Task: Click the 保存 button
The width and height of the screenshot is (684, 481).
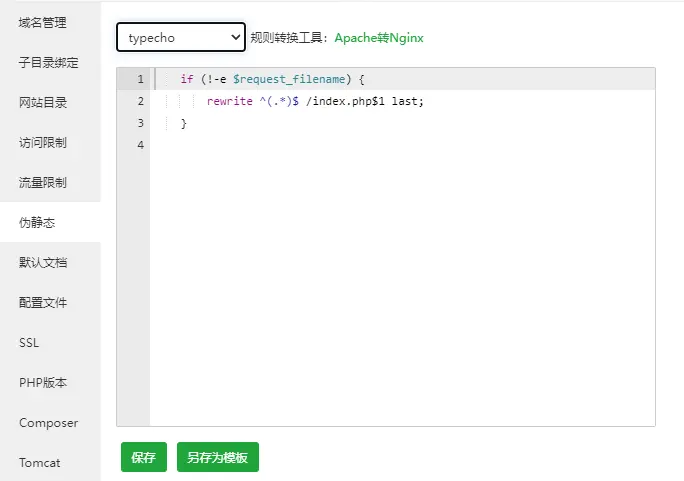Action: pyautogui.click(x=144, y=457)
